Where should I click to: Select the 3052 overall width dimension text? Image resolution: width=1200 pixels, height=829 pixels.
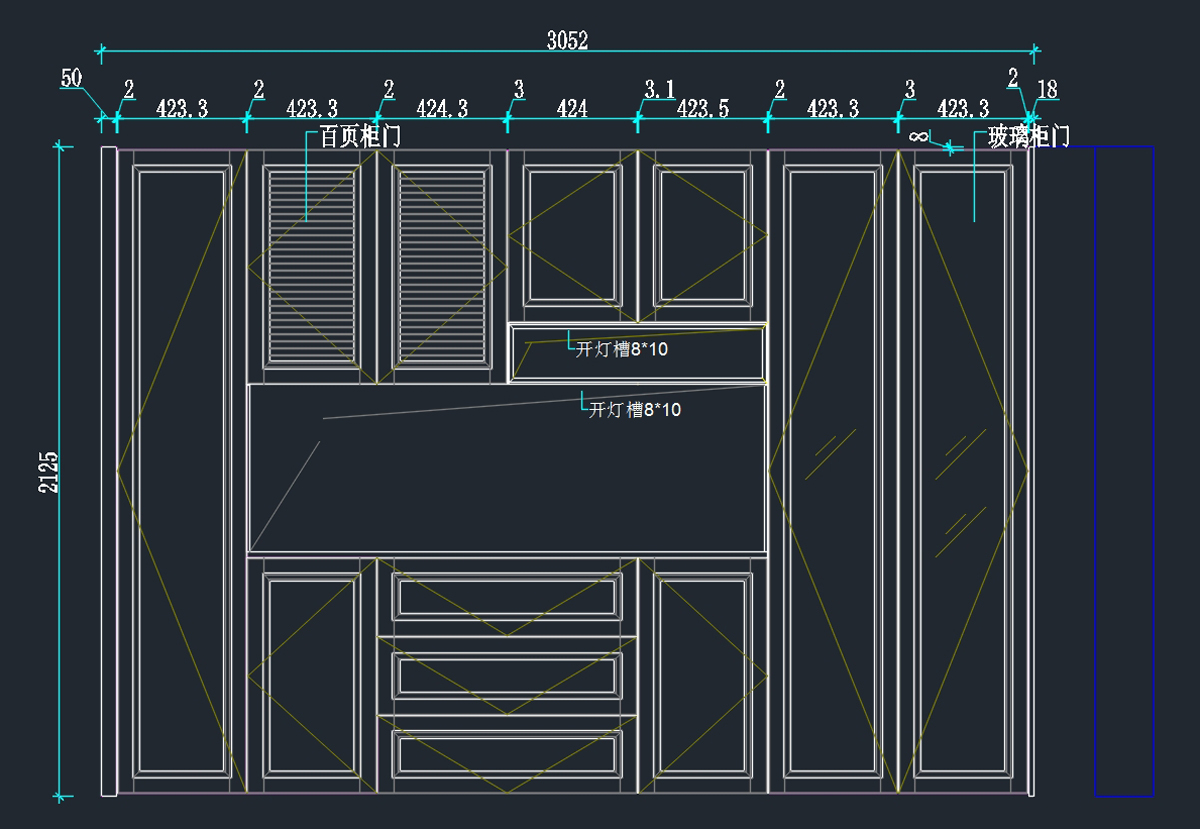(567, 40)
